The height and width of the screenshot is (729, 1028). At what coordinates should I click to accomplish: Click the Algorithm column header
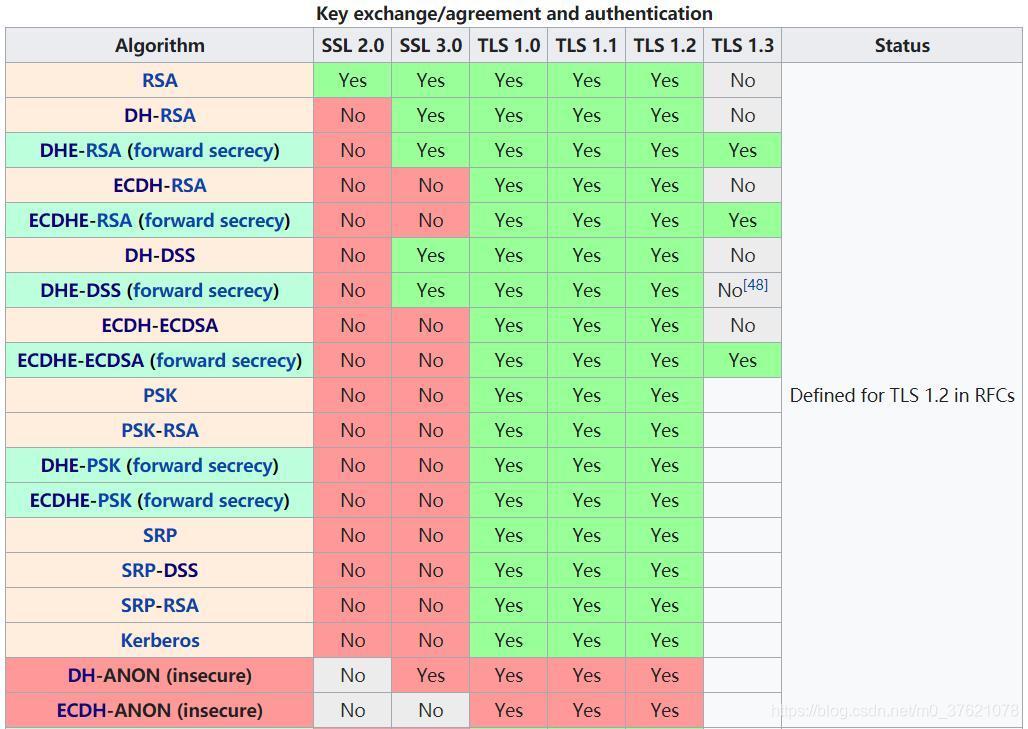pos(159,45)
